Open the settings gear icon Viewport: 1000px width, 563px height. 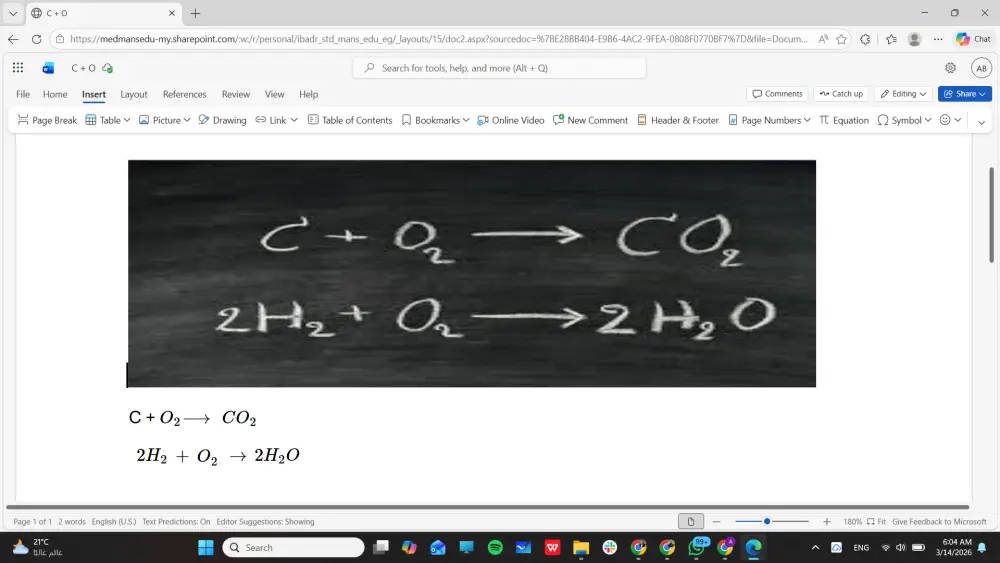pos(950,68)
